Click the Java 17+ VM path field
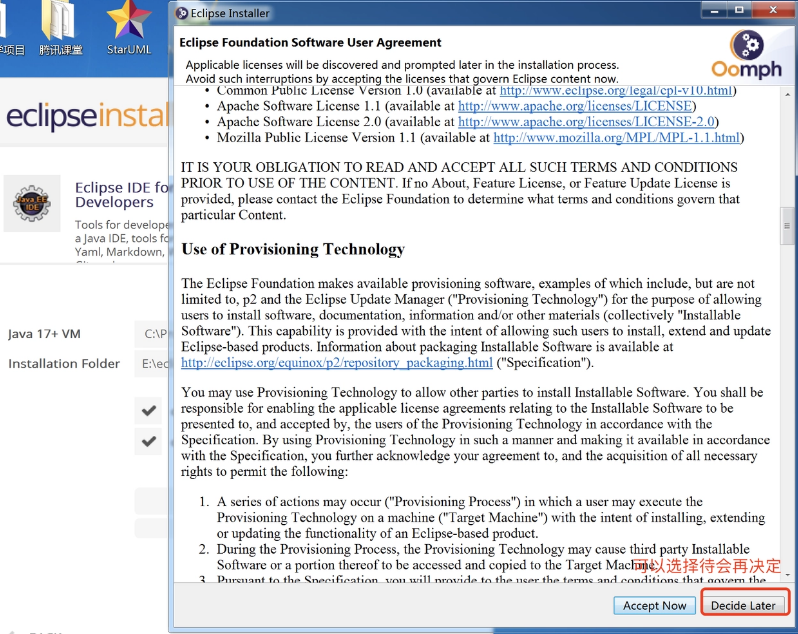 coord(151,334)
